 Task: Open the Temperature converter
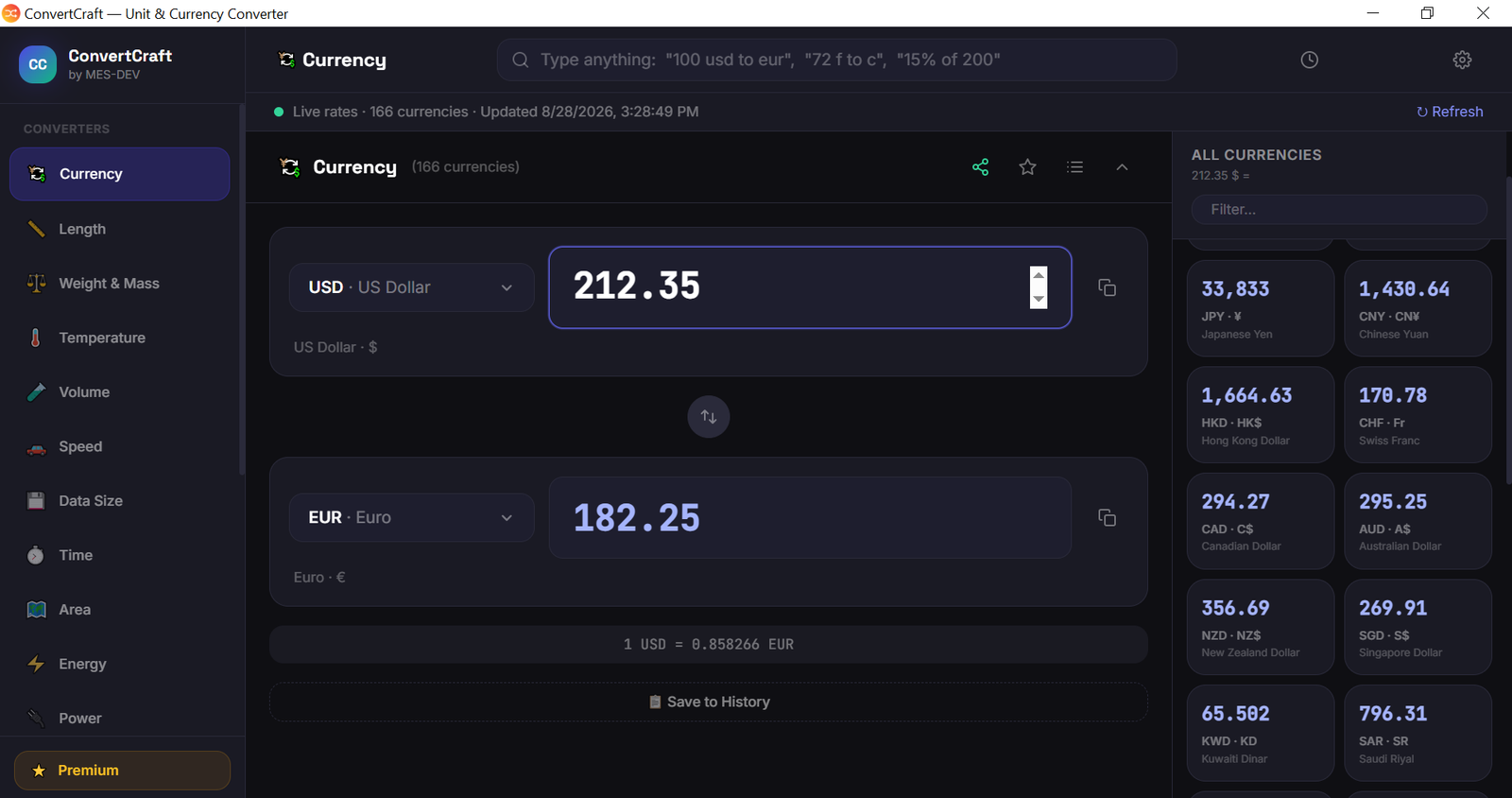tap(120, 338)
